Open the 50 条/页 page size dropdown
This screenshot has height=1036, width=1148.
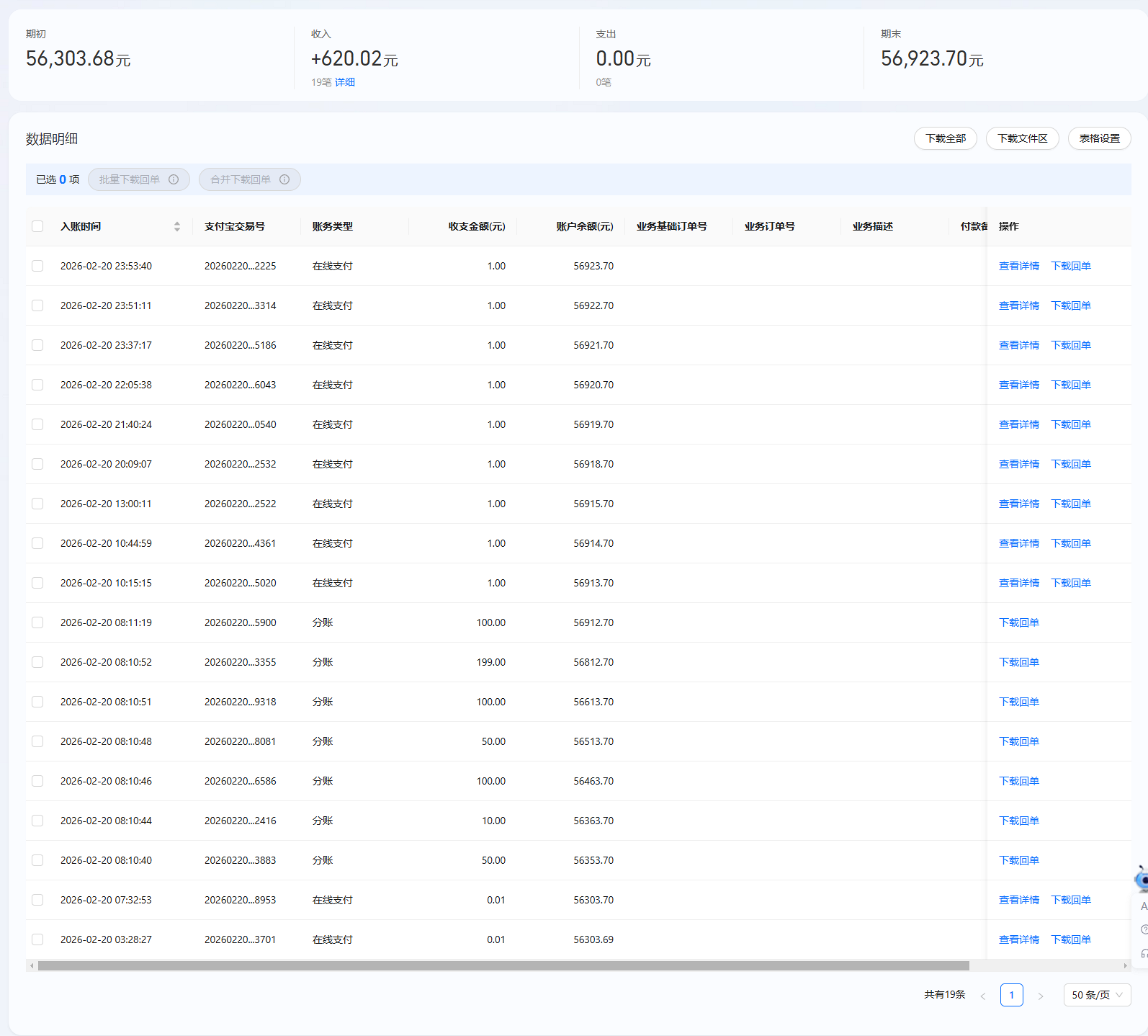tap(1097, 995)
